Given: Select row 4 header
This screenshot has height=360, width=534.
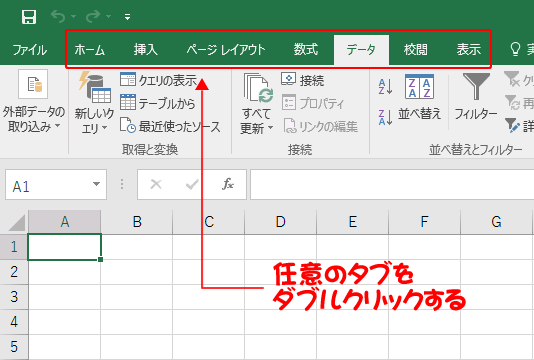Looking at the screenshot, I should coord(14,322).
